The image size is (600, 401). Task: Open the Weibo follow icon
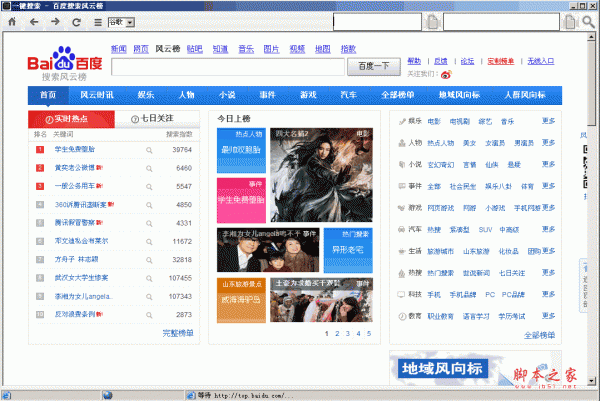tap(446, 74)
